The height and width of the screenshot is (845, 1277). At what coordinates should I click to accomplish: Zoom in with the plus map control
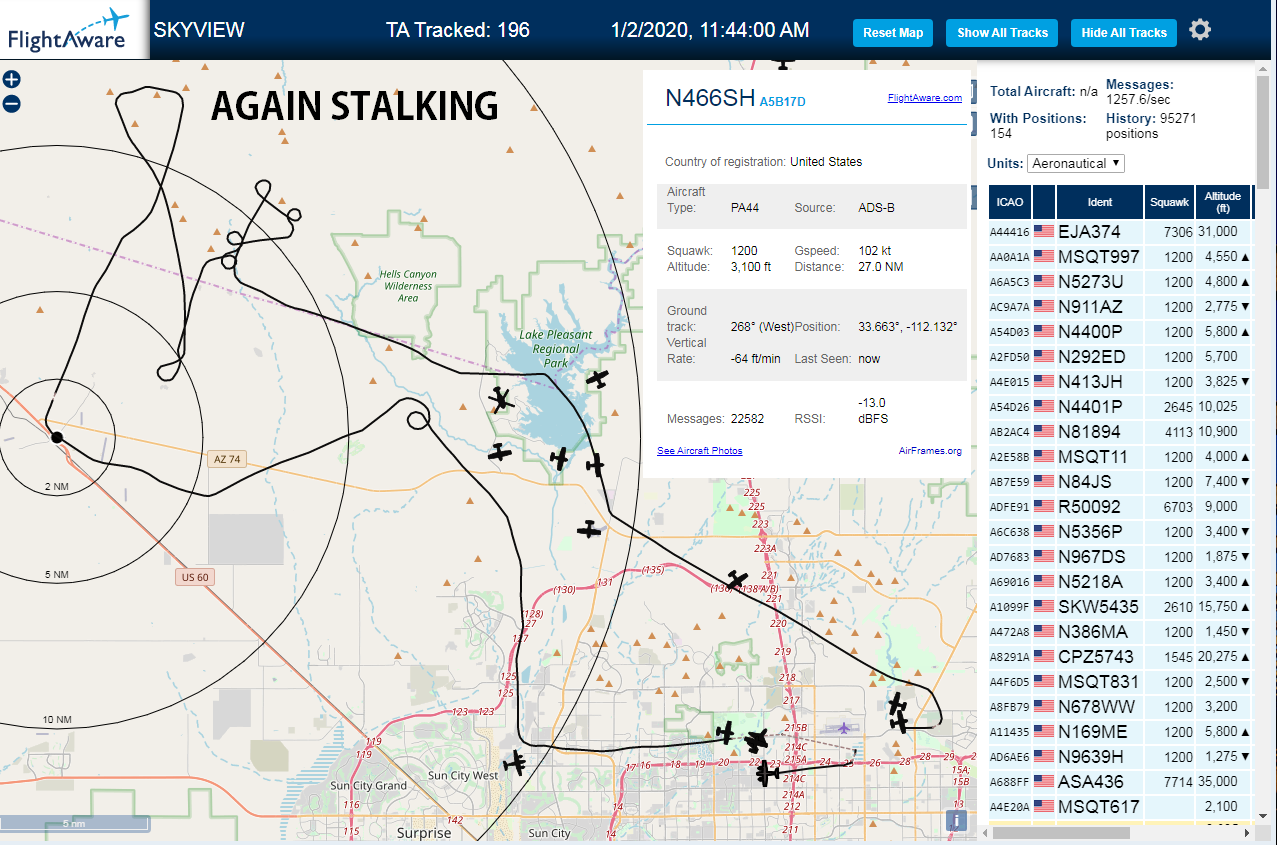point(11,80)
